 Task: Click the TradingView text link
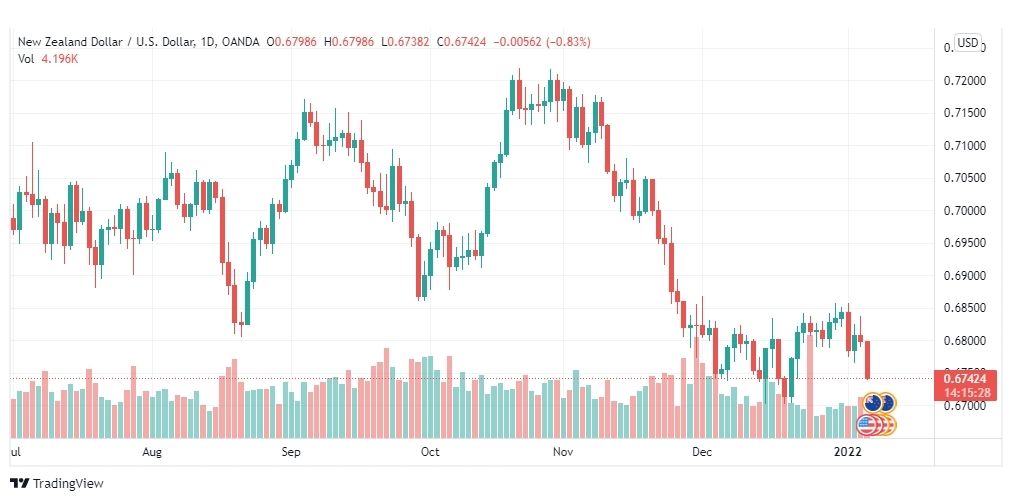68,484
